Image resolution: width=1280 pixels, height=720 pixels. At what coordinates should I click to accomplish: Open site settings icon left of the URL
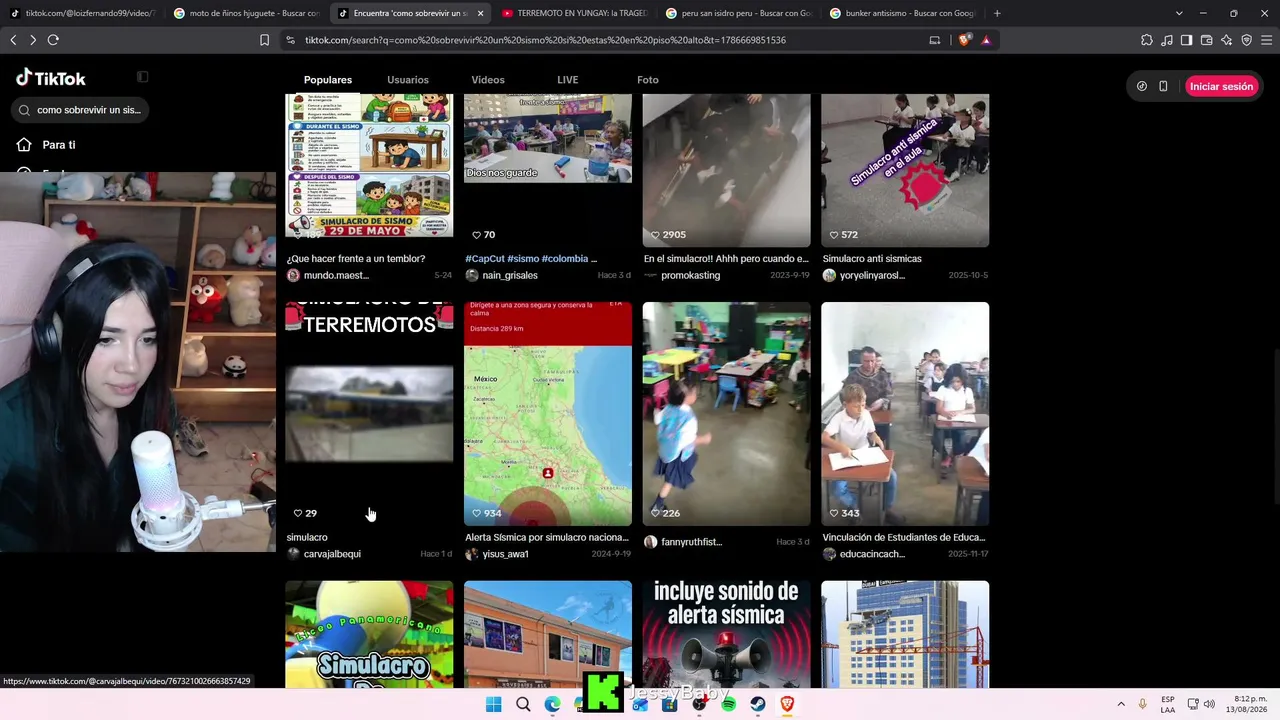tap(290, 40)
